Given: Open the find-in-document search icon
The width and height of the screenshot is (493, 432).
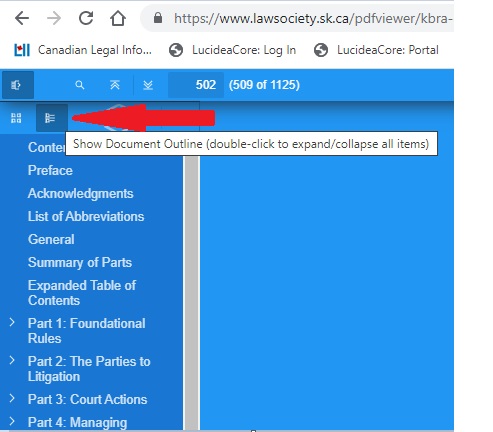Looking at the screenshot, I should point(79,85).
